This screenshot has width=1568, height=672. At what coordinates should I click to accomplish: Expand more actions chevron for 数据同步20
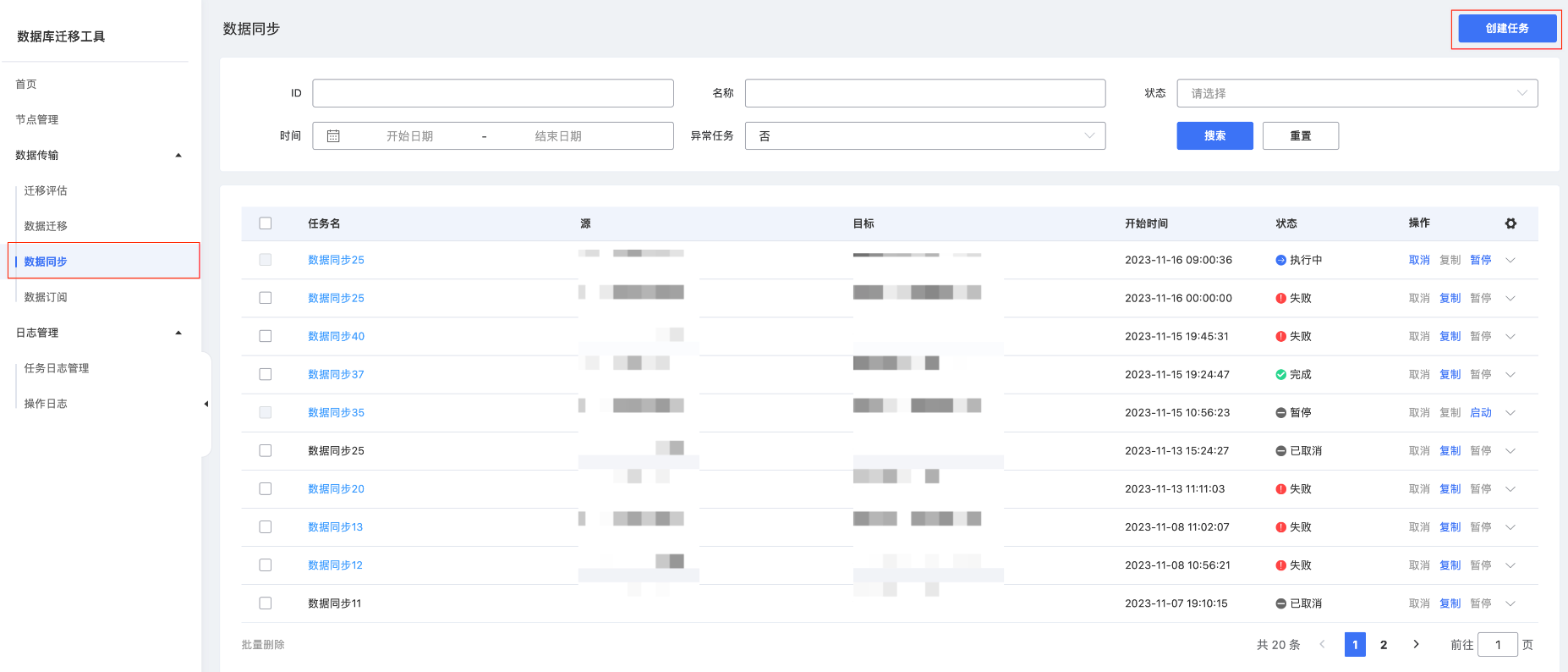[x=1510, y=488]
